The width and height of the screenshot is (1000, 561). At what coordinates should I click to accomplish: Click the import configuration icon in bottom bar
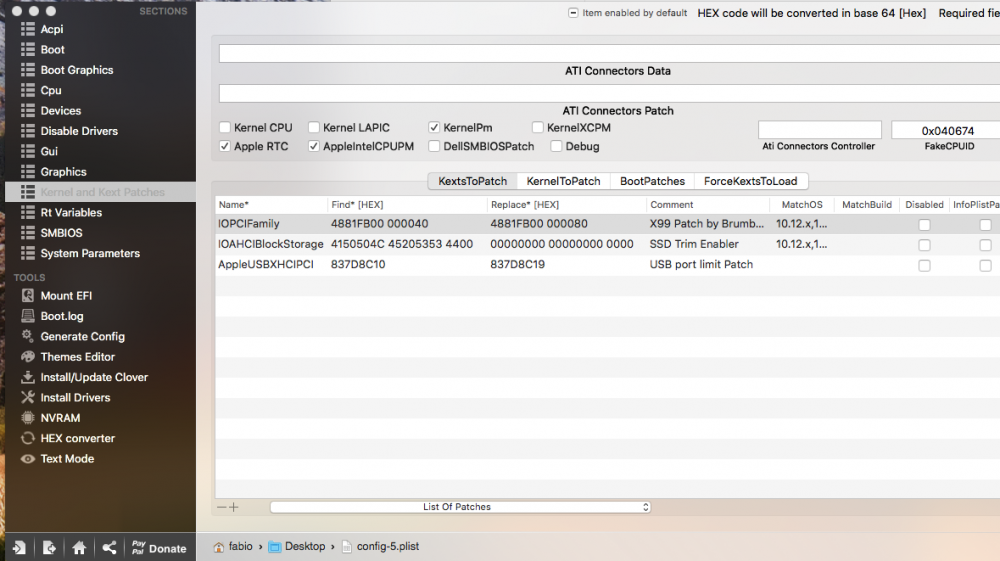19,548
